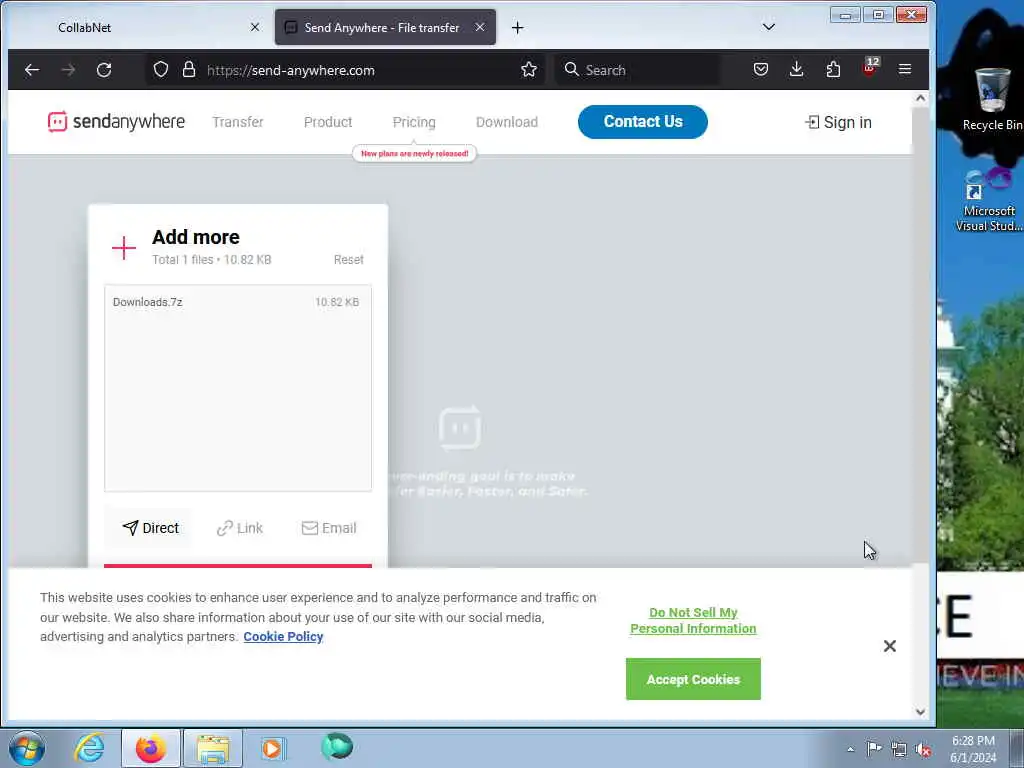
Task: Select the Downloads.7z file row
Action: point(238,302)
